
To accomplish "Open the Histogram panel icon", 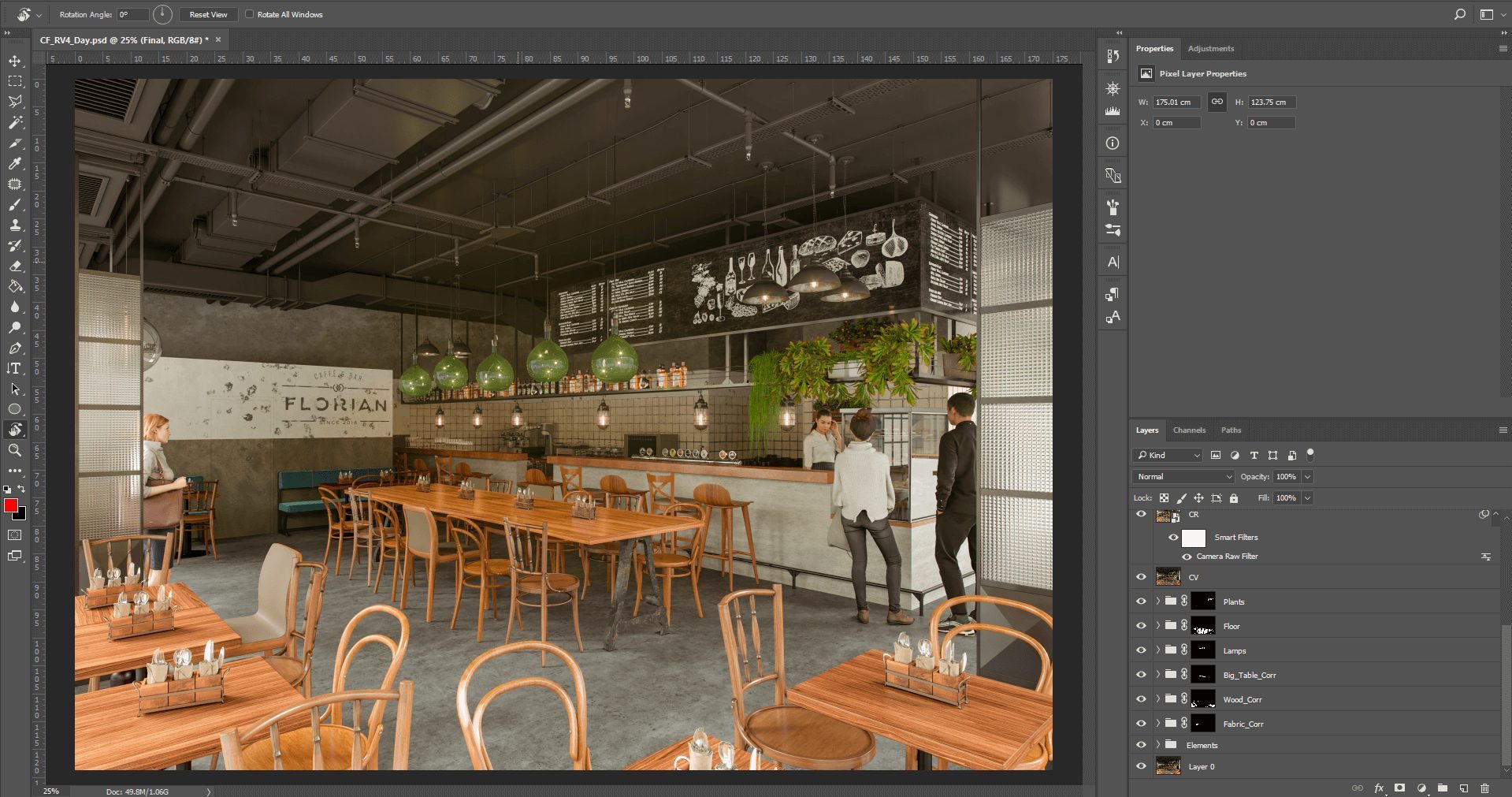I will (1113, 111).
